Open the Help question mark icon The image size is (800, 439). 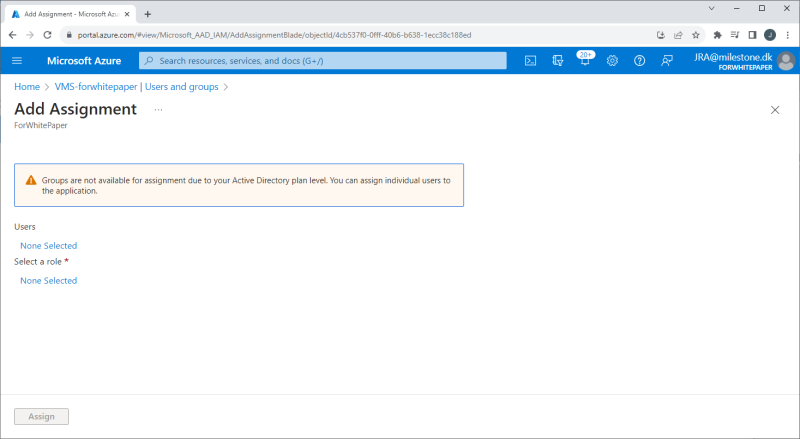639,61
